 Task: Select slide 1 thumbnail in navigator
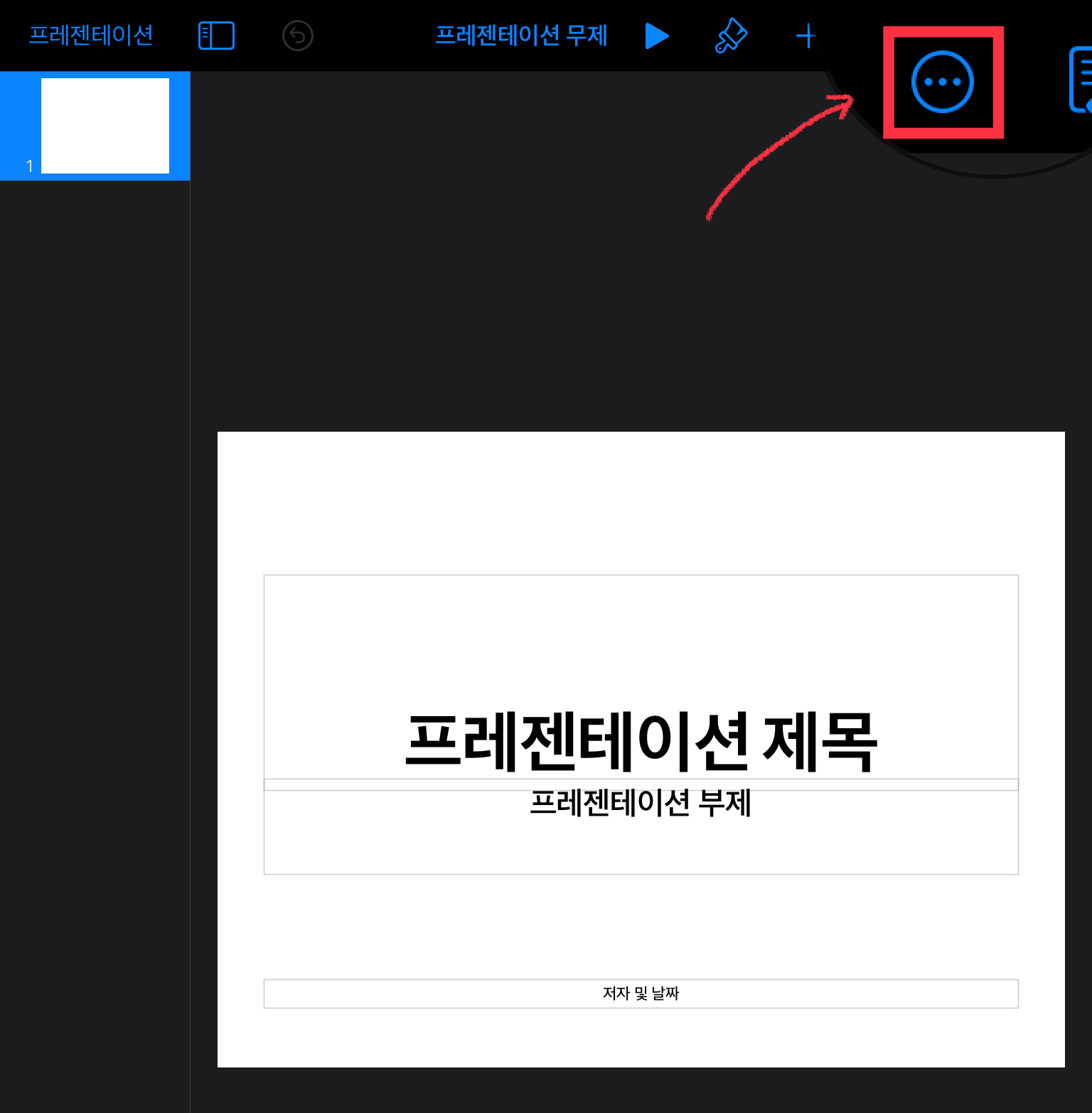(x=105, y=126)
